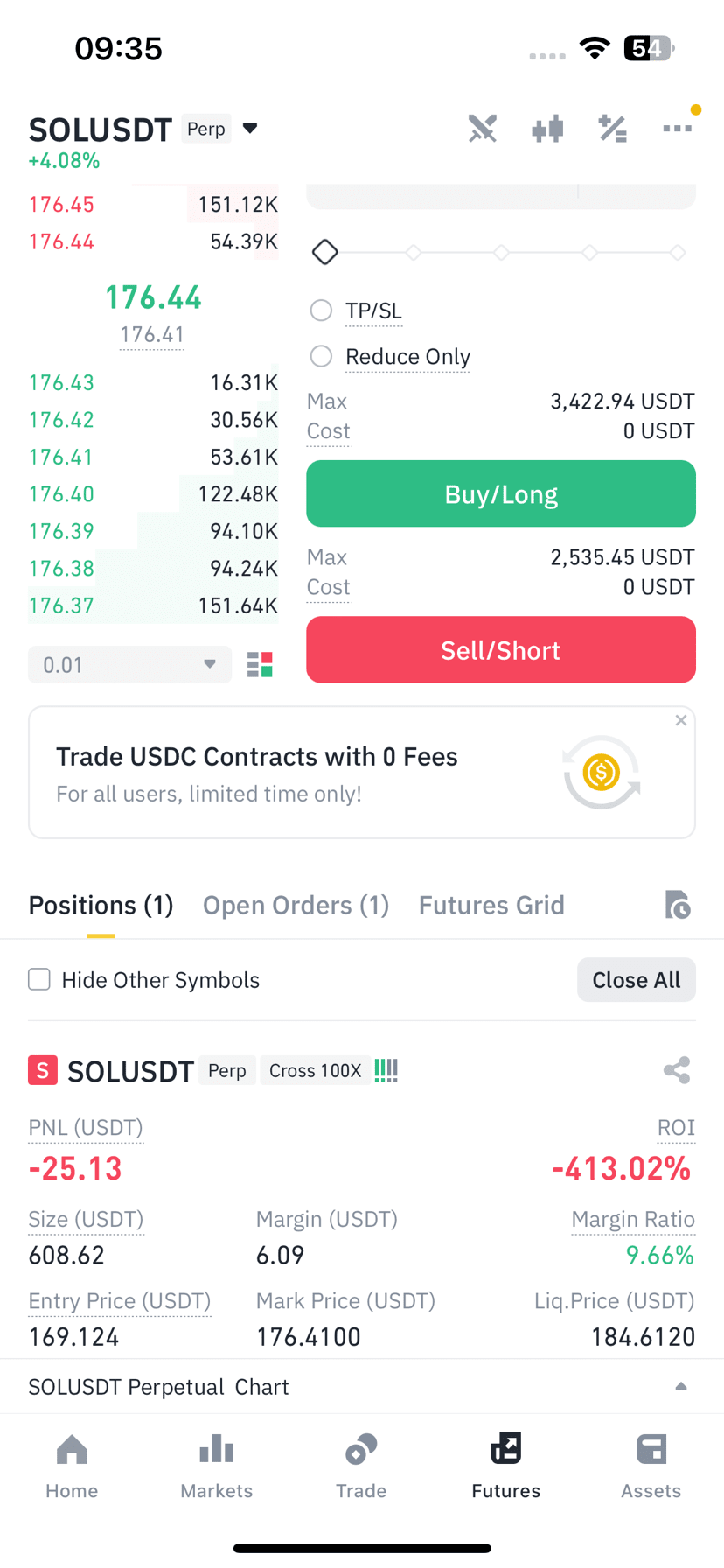
Task: Open Markets in bottom navigation
Action: 217,1466
